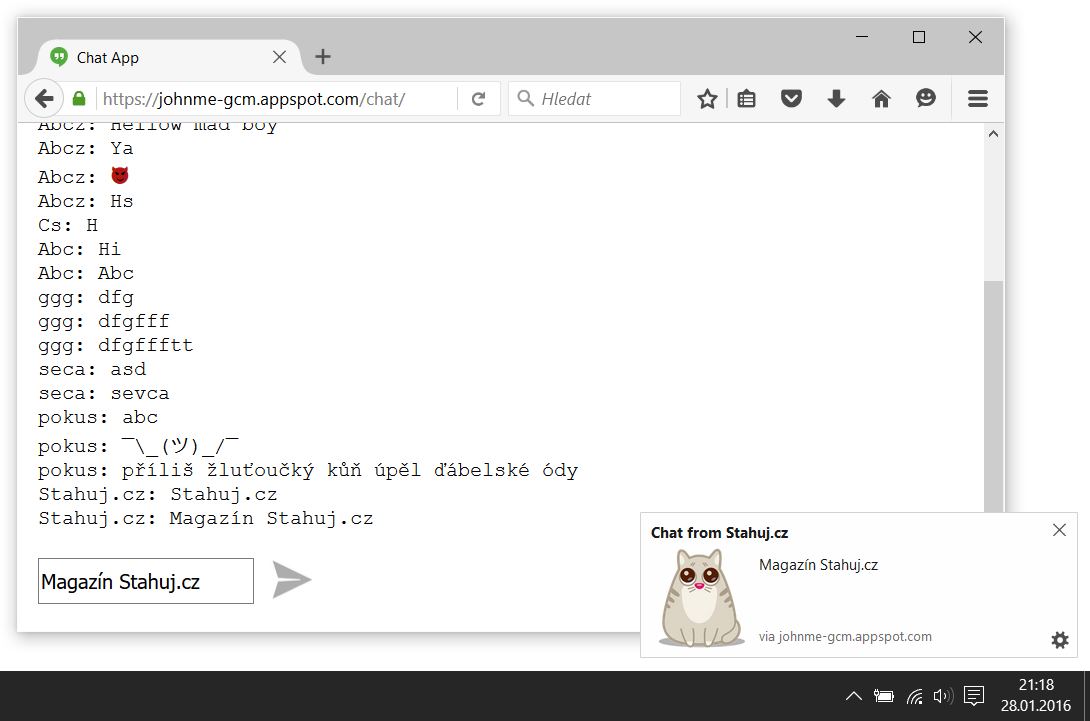This screenshot has width=1090, height=721.
Task: Send the message with the arrow icon
Action: pyautogui.click(x=291, y=580)
